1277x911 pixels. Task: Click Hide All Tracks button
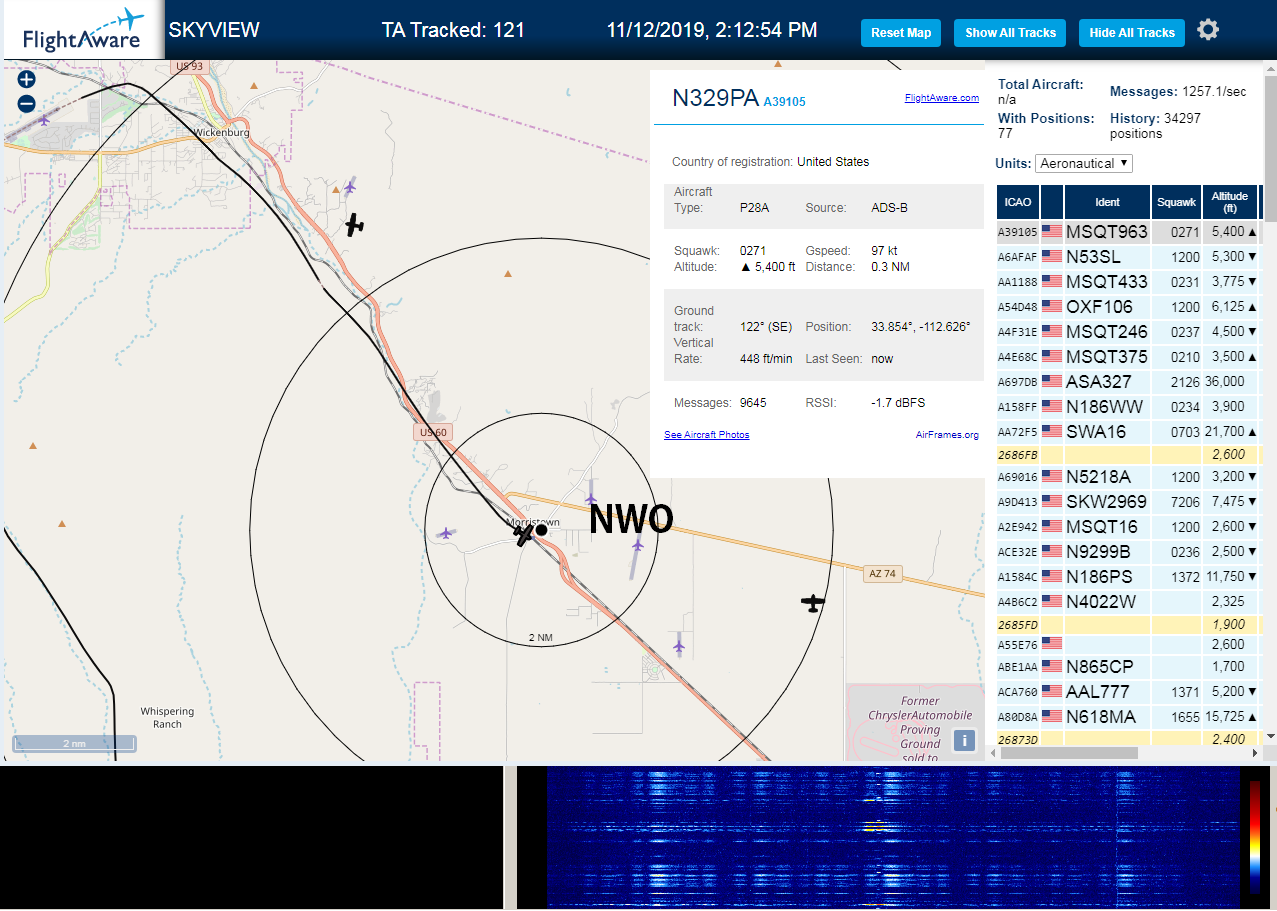pos(1132,33)
